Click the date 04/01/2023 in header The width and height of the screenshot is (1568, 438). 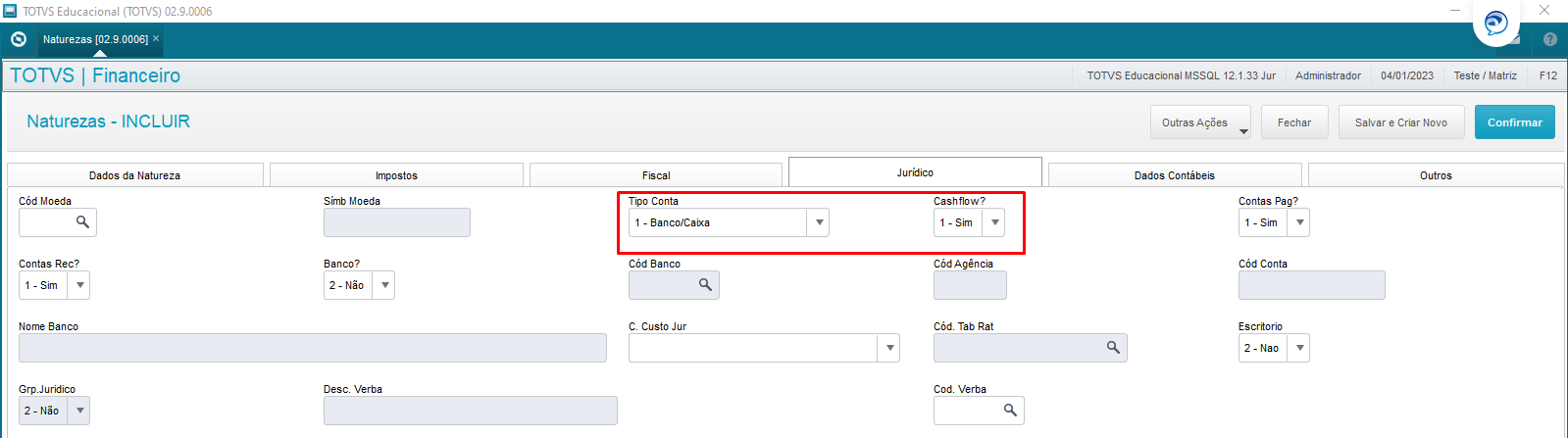tap(1407, 75)
